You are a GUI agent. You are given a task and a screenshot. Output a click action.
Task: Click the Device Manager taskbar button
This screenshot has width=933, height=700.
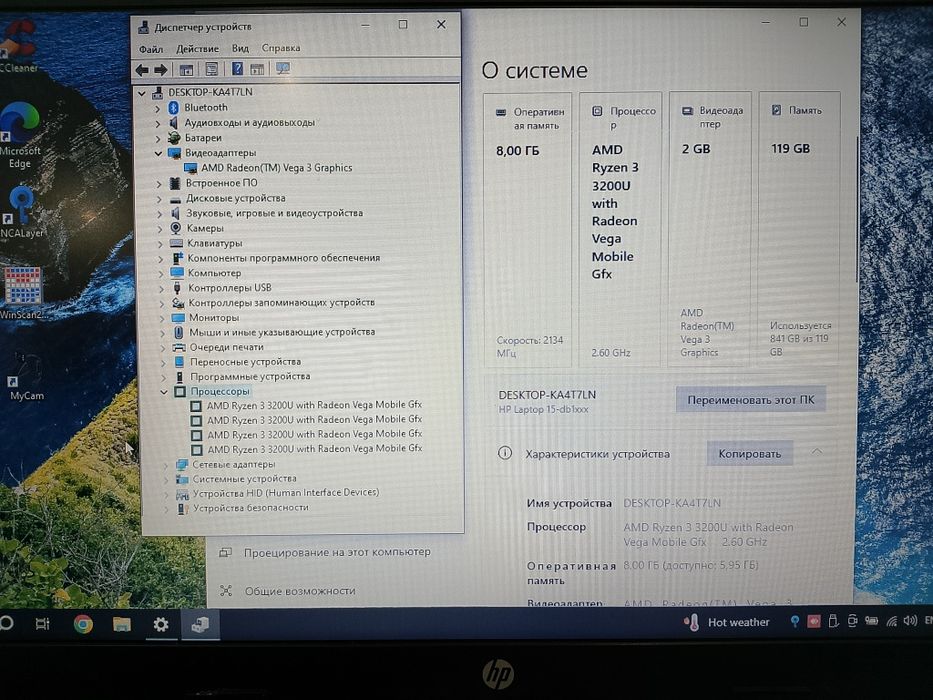[x=200, y=624]
